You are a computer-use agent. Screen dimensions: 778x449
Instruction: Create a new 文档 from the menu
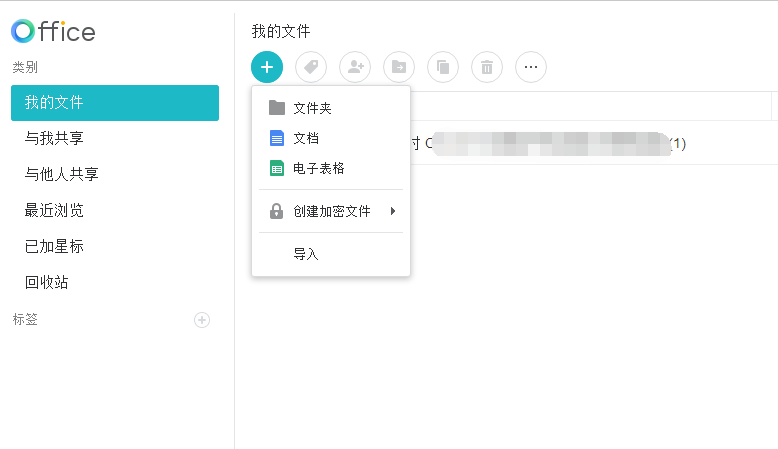point(305,138)
